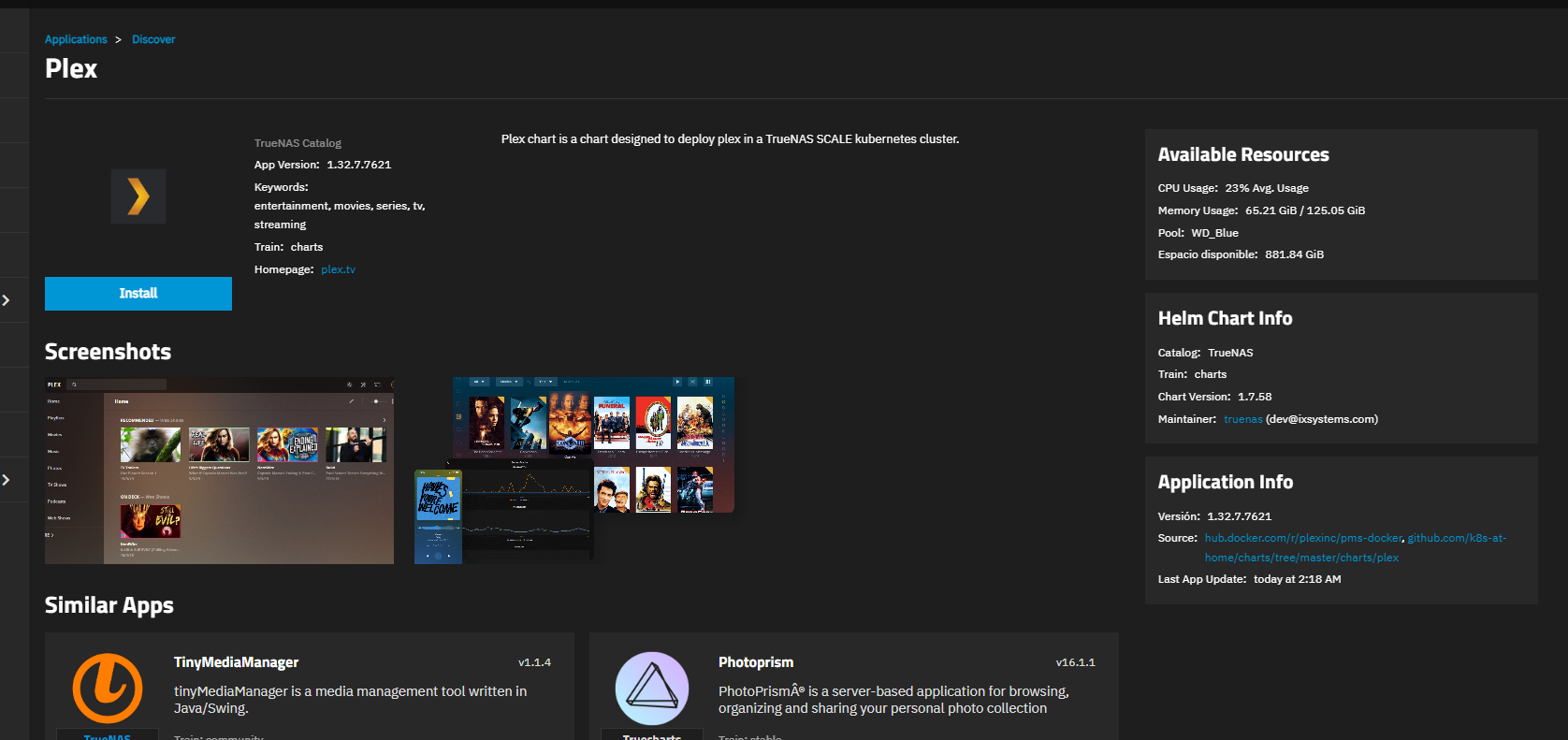This screenshot has width=1568, height=740.
Task: Click the Photoprism version v16.1.1
Action: tap(1076, 662)
